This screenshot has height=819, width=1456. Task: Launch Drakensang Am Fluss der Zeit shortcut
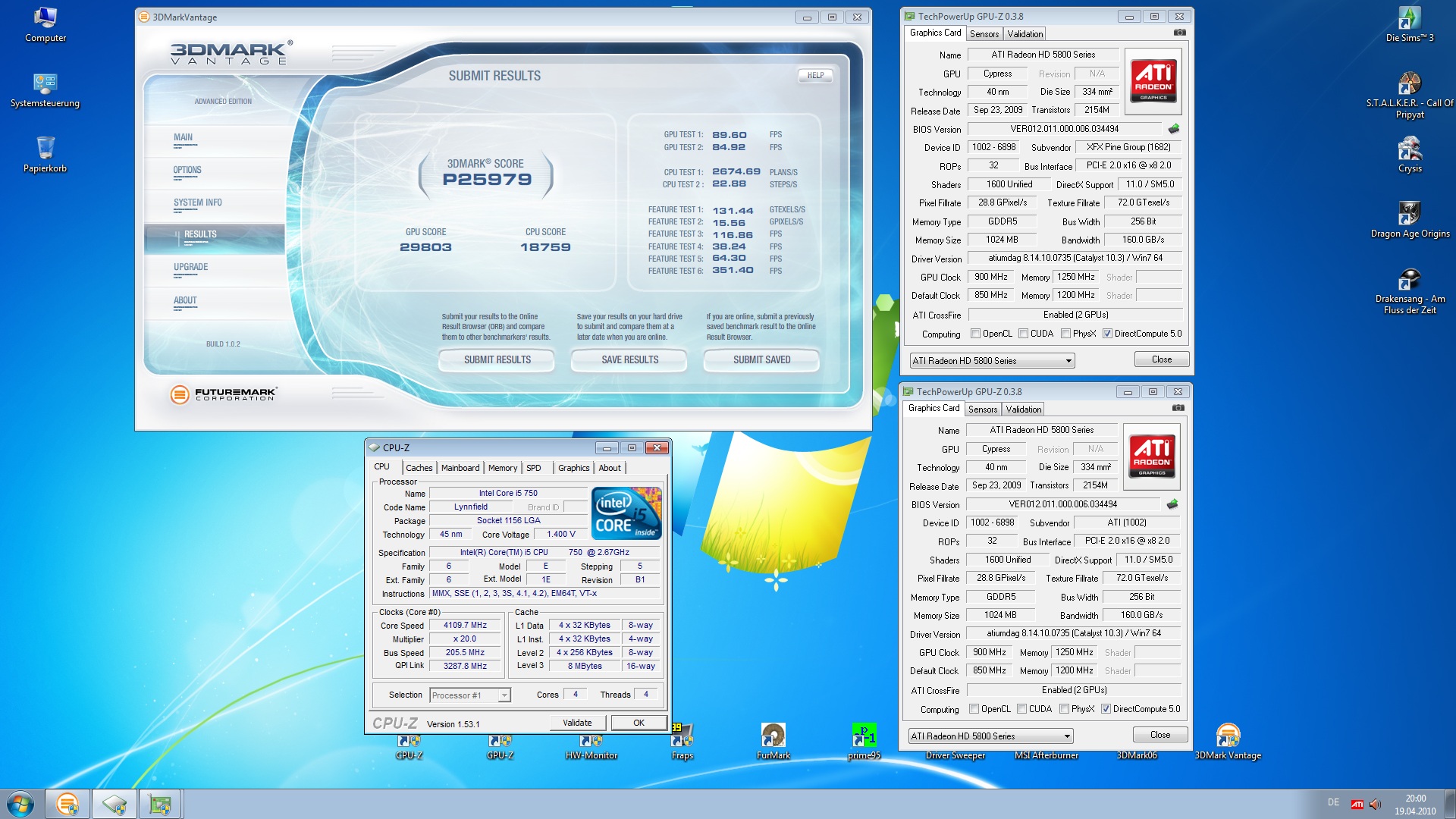pyautogui.click(x=1410, y=291)
